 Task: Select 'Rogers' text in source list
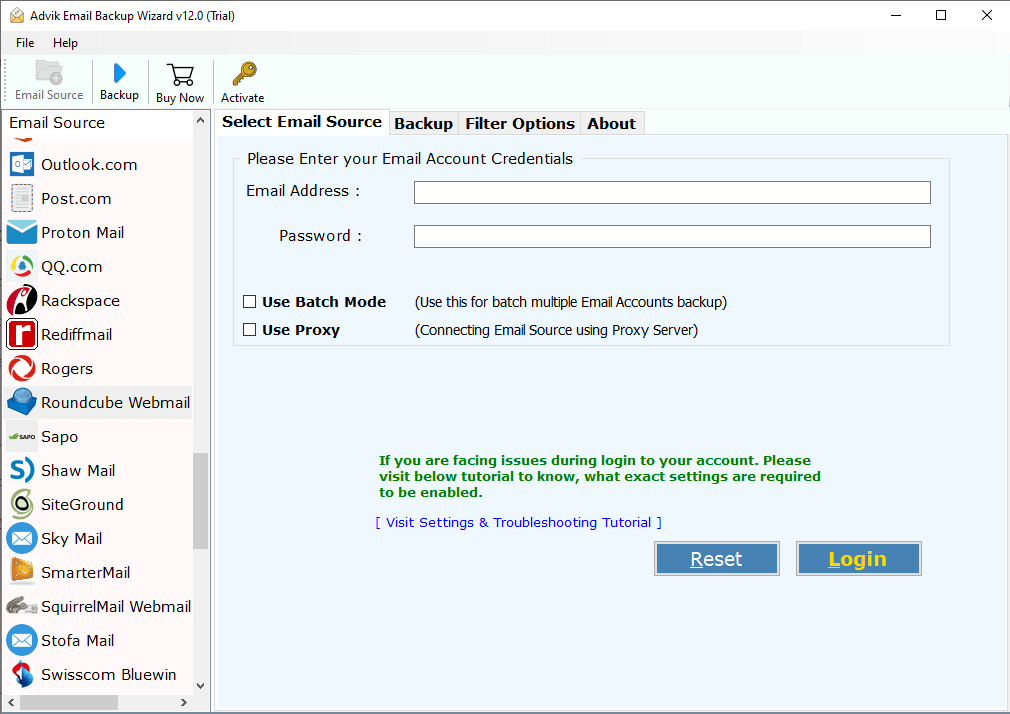(x=67, y=369)
